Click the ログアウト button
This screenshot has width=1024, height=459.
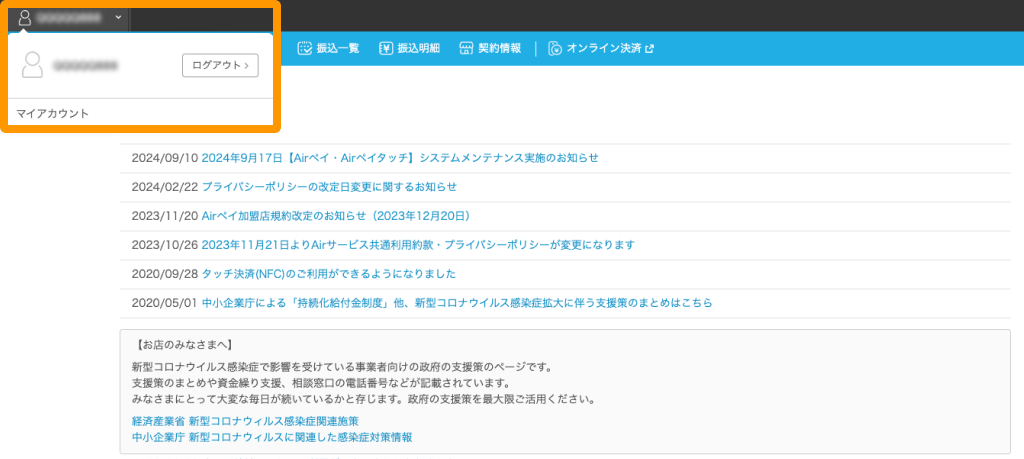click(x=220, y=65)
